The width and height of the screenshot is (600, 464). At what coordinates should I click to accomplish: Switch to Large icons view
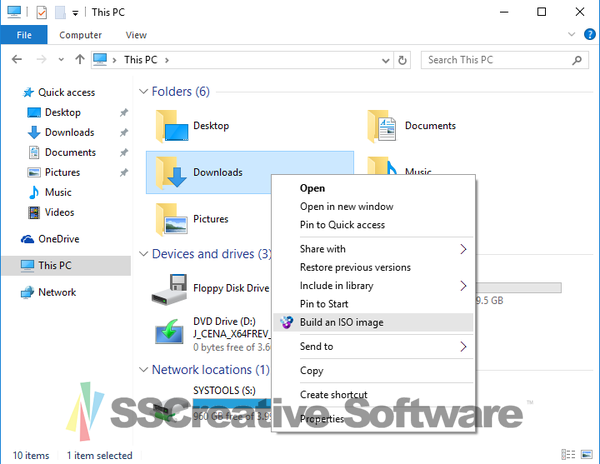pos(587,454)
